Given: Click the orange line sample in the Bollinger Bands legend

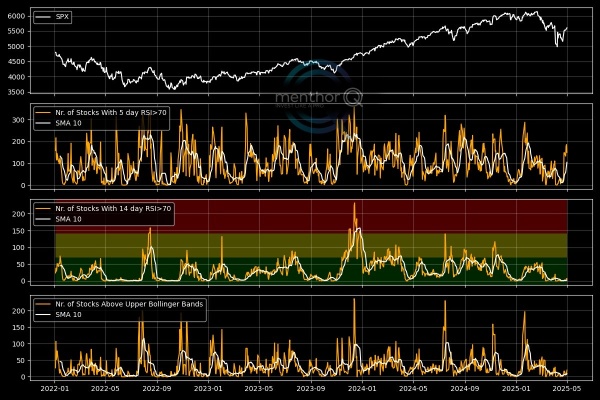Looking at the screenshot, I should [x=43, y=304].
